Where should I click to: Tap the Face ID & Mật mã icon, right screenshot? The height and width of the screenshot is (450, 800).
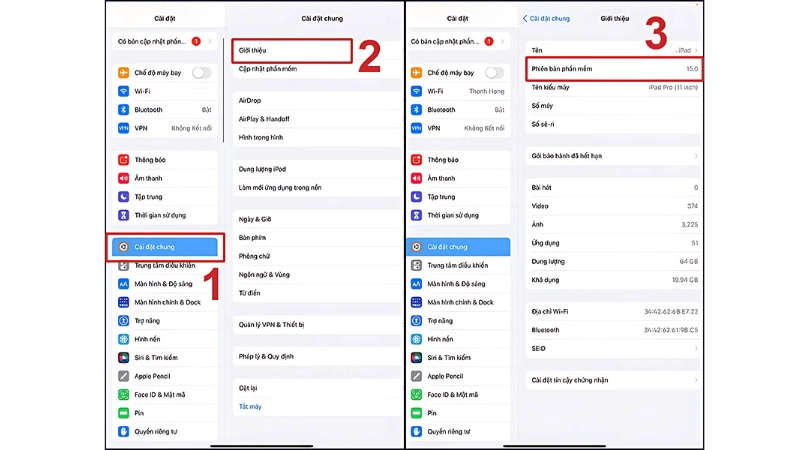coord(416,394)
